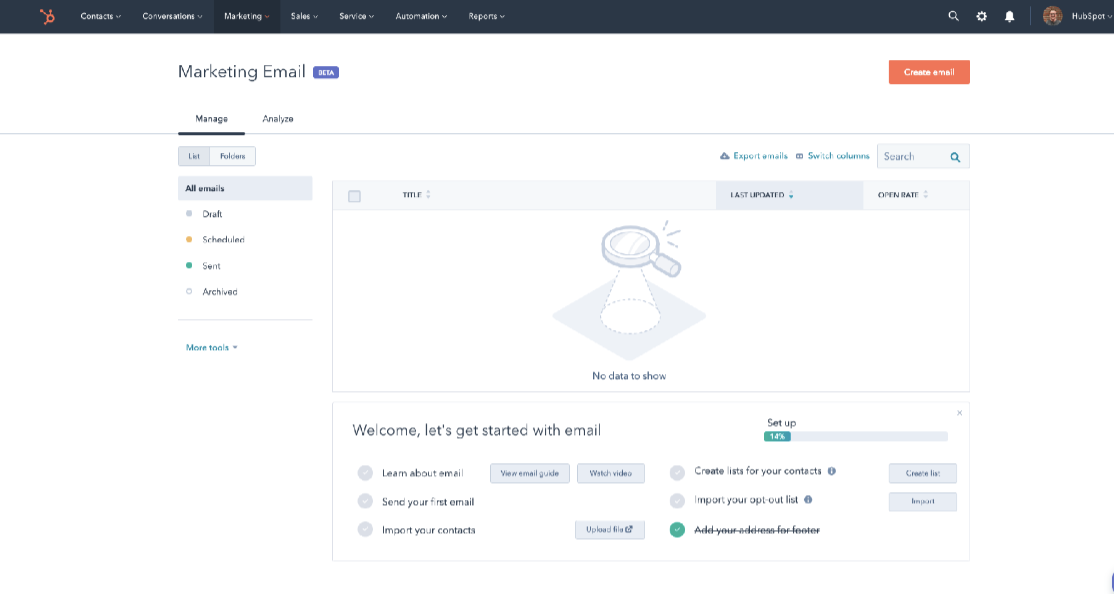This screenshot has height=594, width=1114.
Task: Click the 14% setup progress bar
Action: point(855,436)
